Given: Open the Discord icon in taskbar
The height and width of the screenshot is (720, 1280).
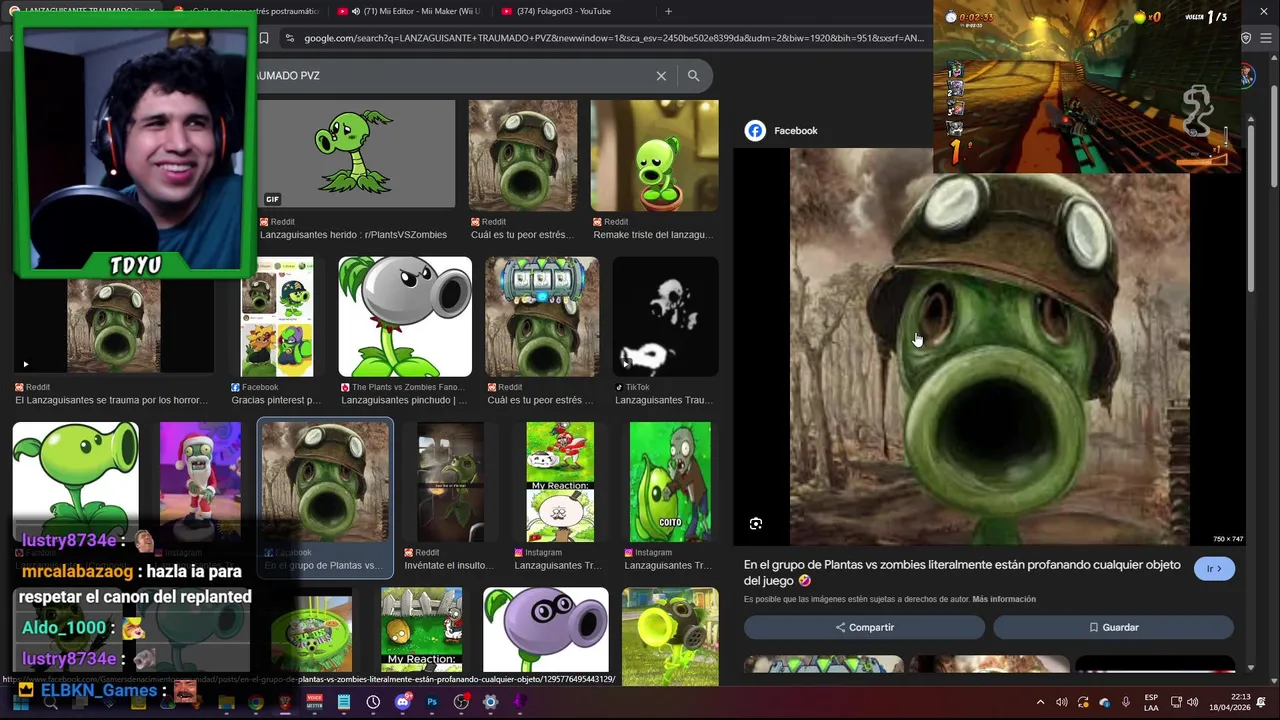Looking at the screenshot, I should pos(403,702).
